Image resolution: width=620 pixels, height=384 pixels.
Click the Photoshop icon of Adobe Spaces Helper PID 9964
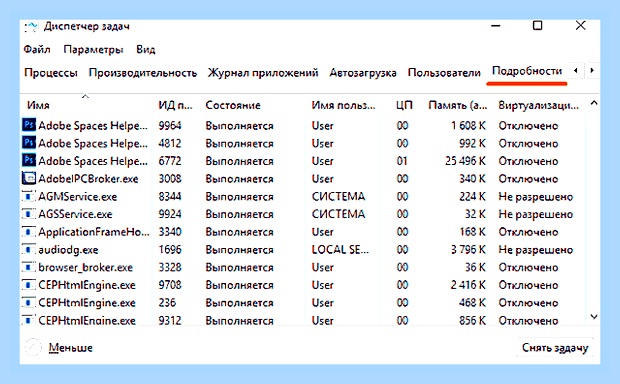click(29, 125)
